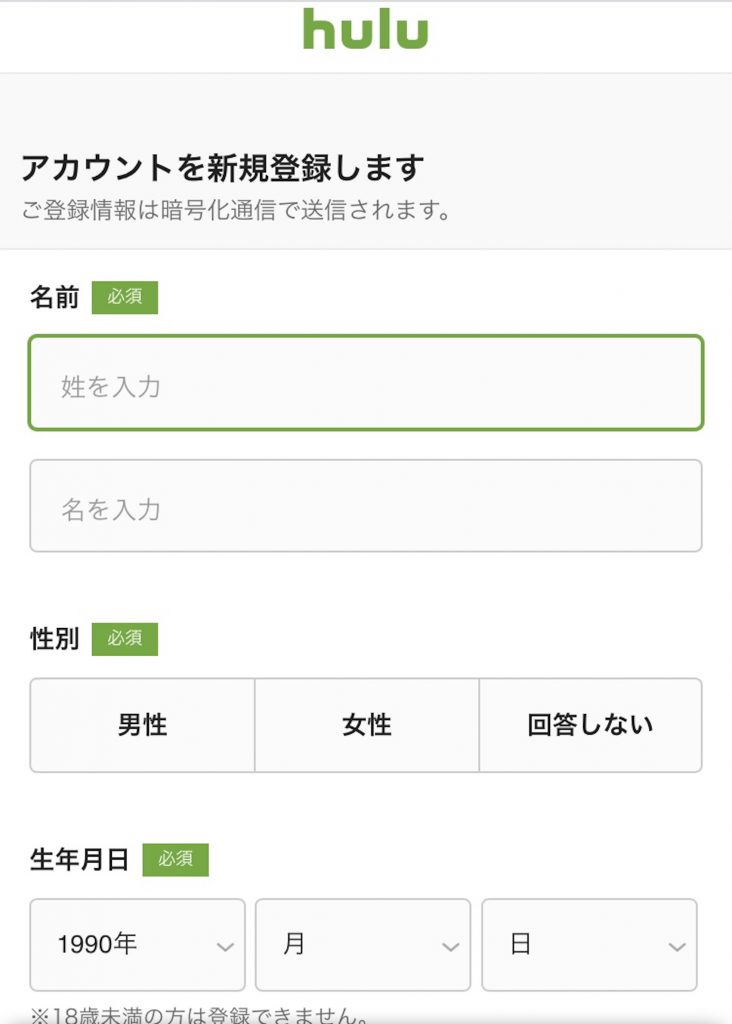Click the 名を入力 first name field

pos(366,505)
